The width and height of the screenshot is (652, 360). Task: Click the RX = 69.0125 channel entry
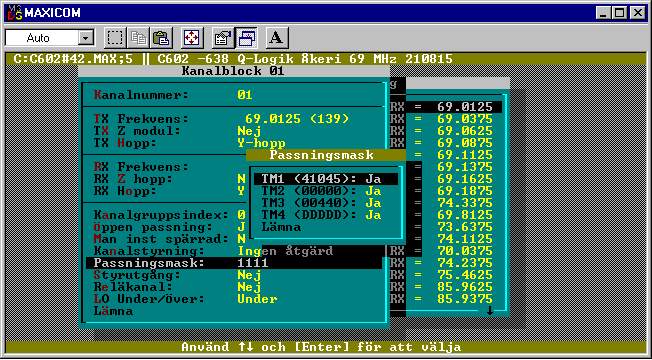pos(446,107)
